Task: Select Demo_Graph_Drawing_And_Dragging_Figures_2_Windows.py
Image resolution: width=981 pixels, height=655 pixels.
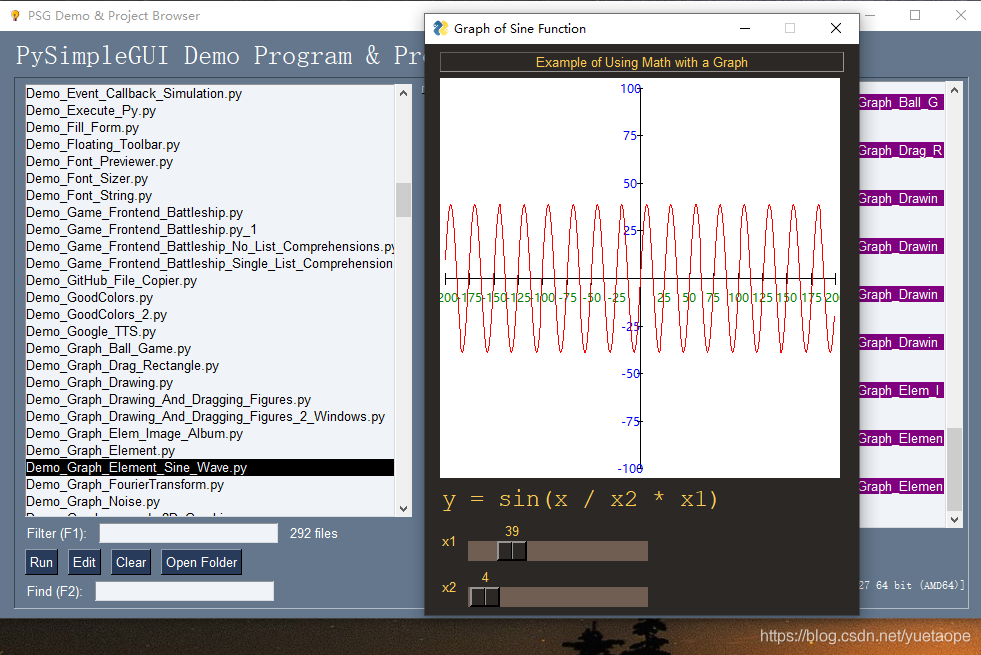Action: point(210,417)
